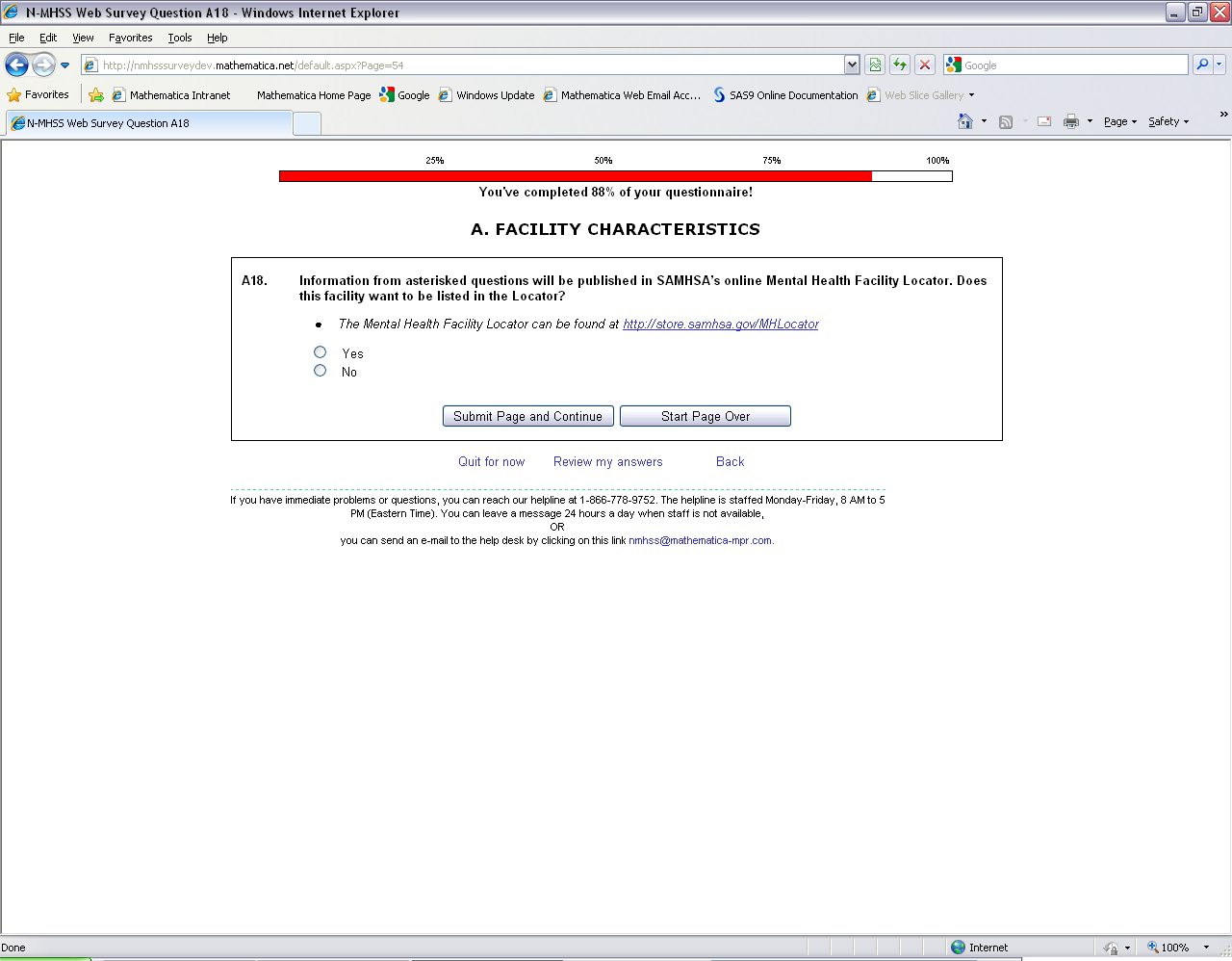Click the Home icon in the command bar
This screenshot has width=1232, height=961.
click(x=965, y=121)
